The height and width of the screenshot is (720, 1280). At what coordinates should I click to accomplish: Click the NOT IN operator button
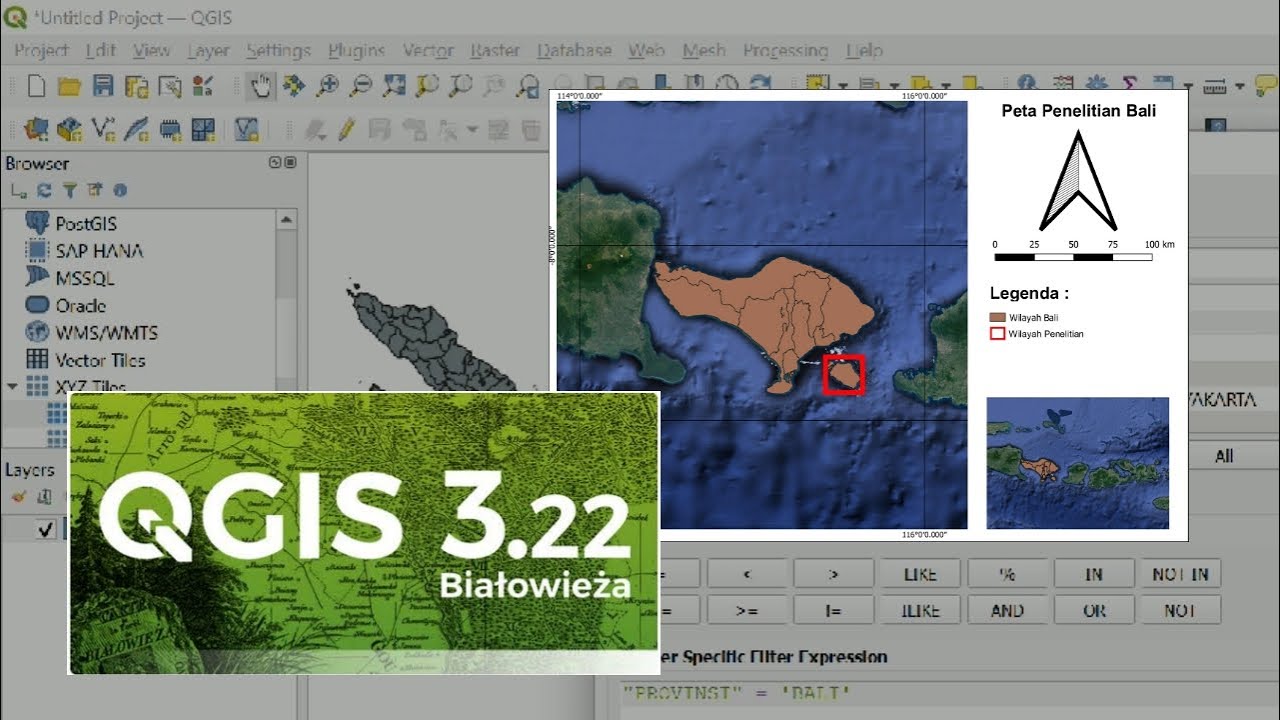1181,574
